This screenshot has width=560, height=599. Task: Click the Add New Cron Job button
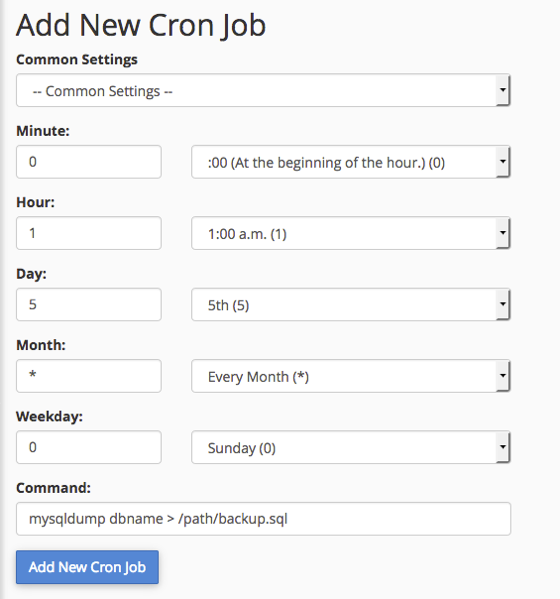pos(87,567)
